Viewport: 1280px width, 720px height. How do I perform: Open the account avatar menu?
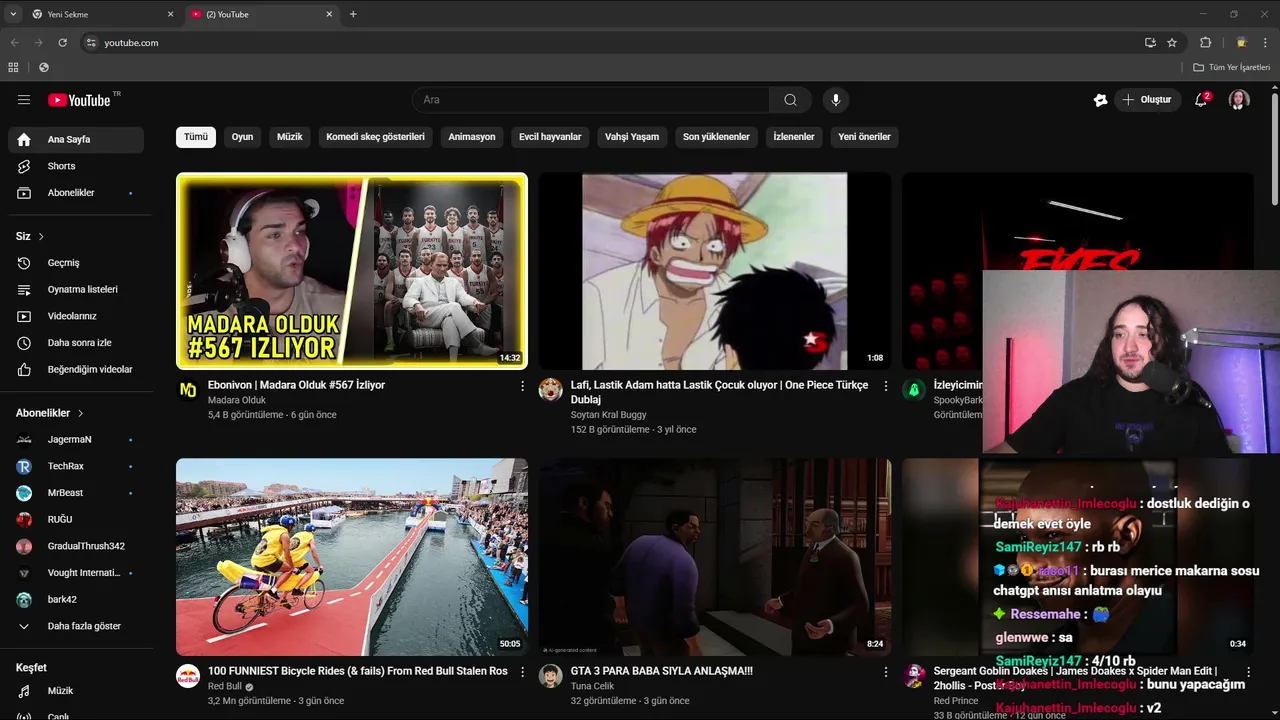[x=1239, y=100]
